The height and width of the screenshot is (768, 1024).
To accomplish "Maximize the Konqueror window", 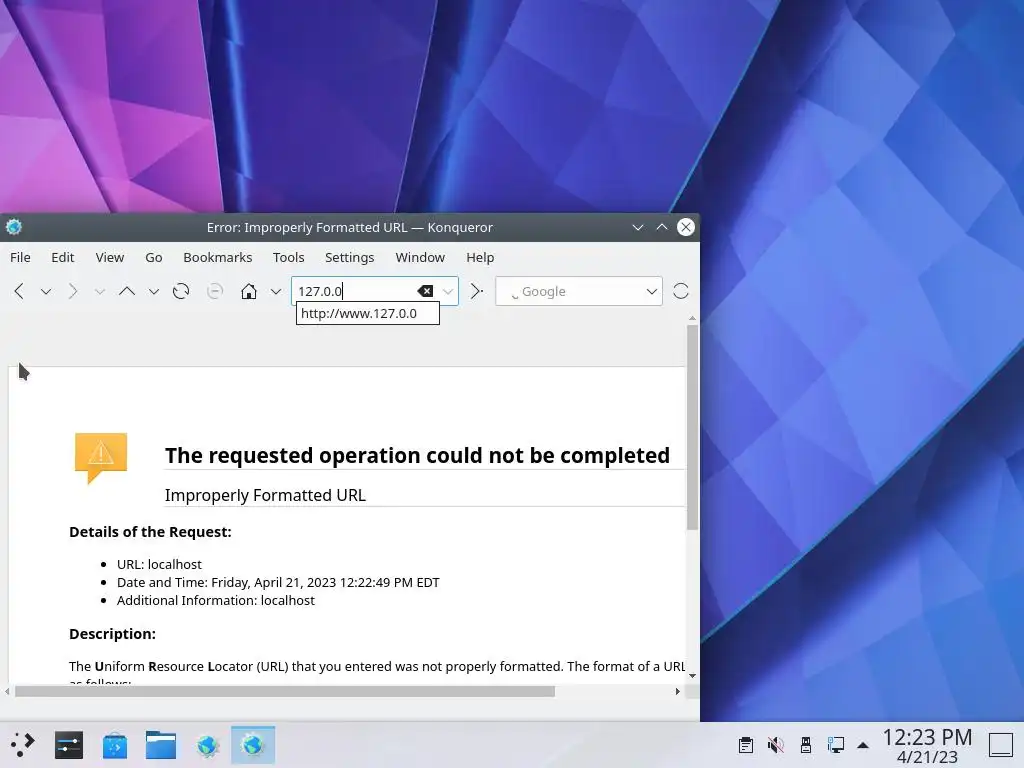I will 662,227.
